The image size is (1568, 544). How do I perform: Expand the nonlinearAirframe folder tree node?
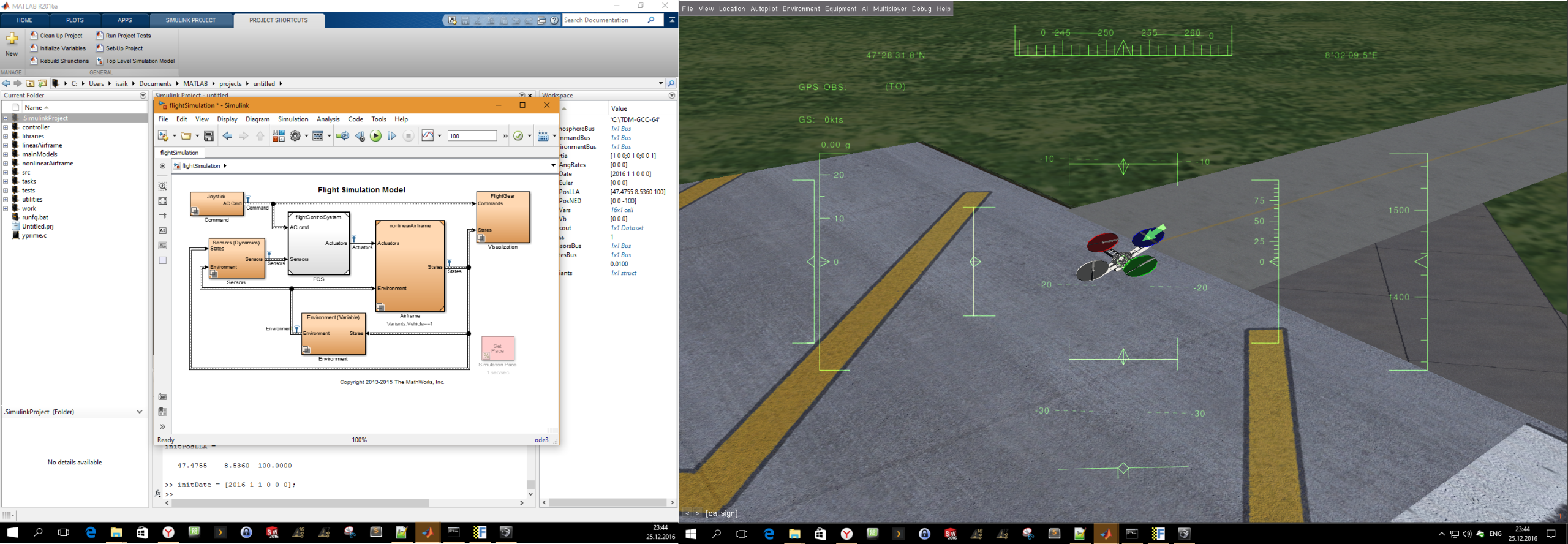(6, 164)
